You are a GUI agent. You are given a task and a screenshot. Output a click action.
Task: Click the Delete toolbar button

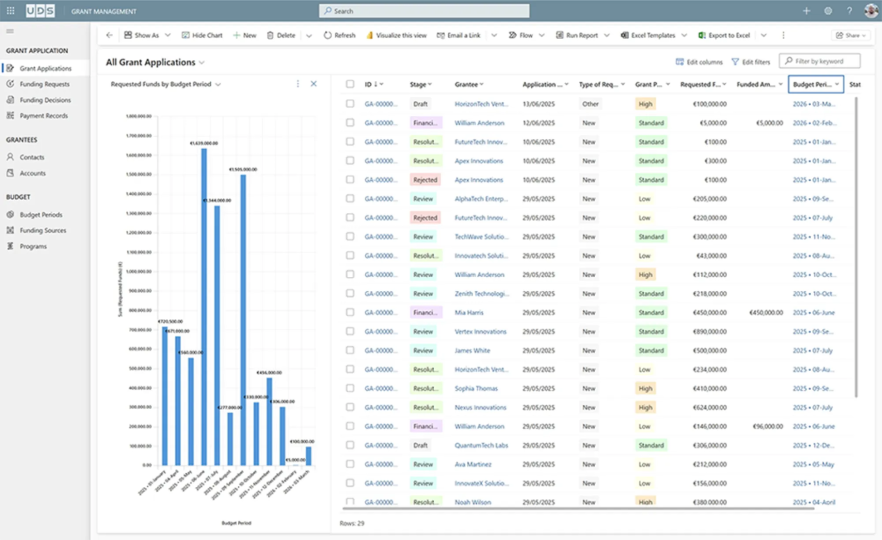click(x=281, y=35)
